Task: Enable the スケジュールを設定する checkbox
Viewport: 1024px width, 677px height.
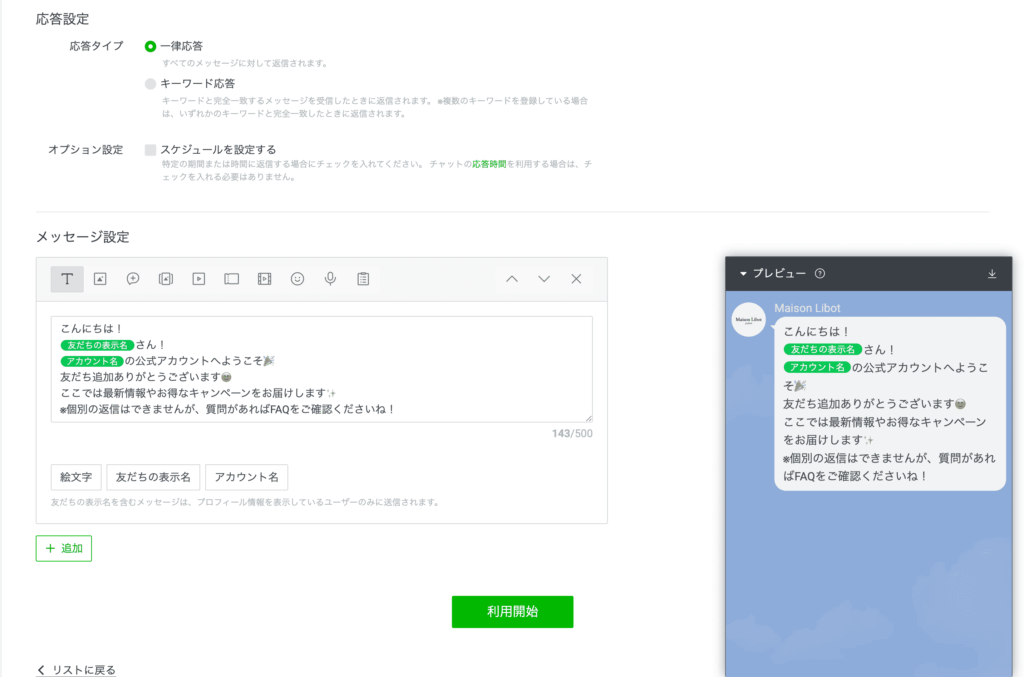Action: (151, 150)
